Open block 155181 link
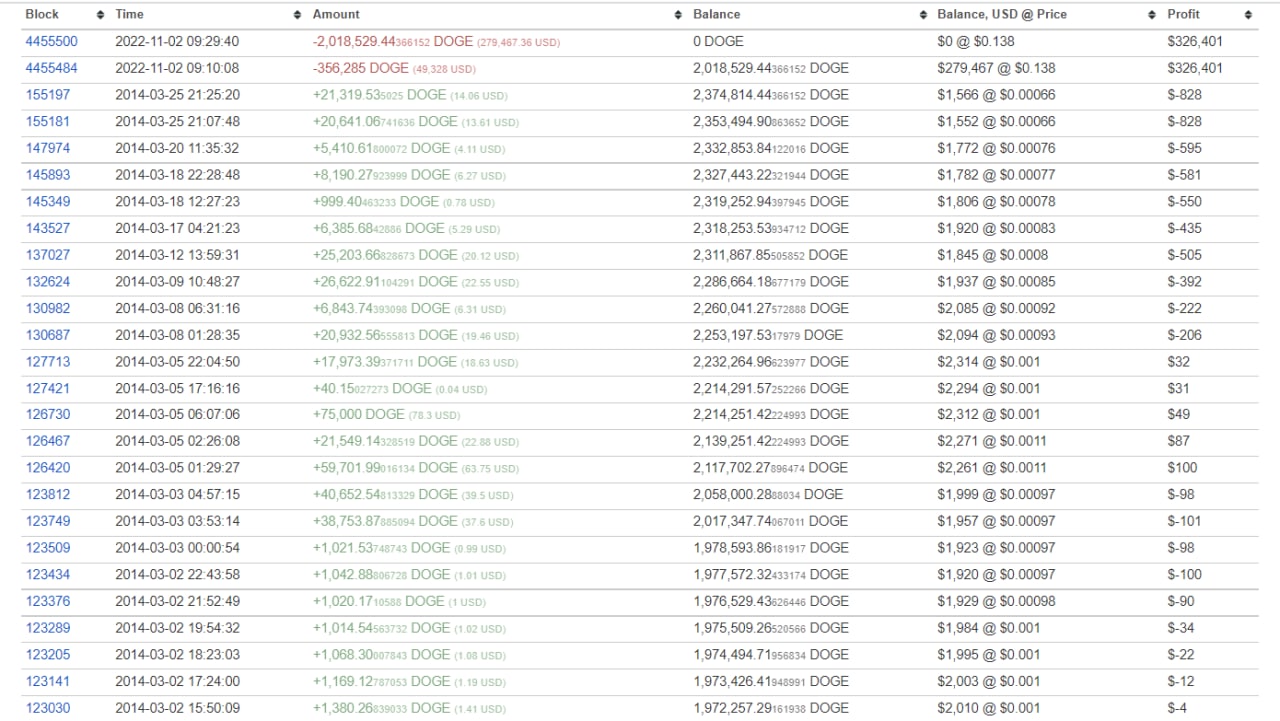Viewport: 1280px width, 721px height. 48,122
